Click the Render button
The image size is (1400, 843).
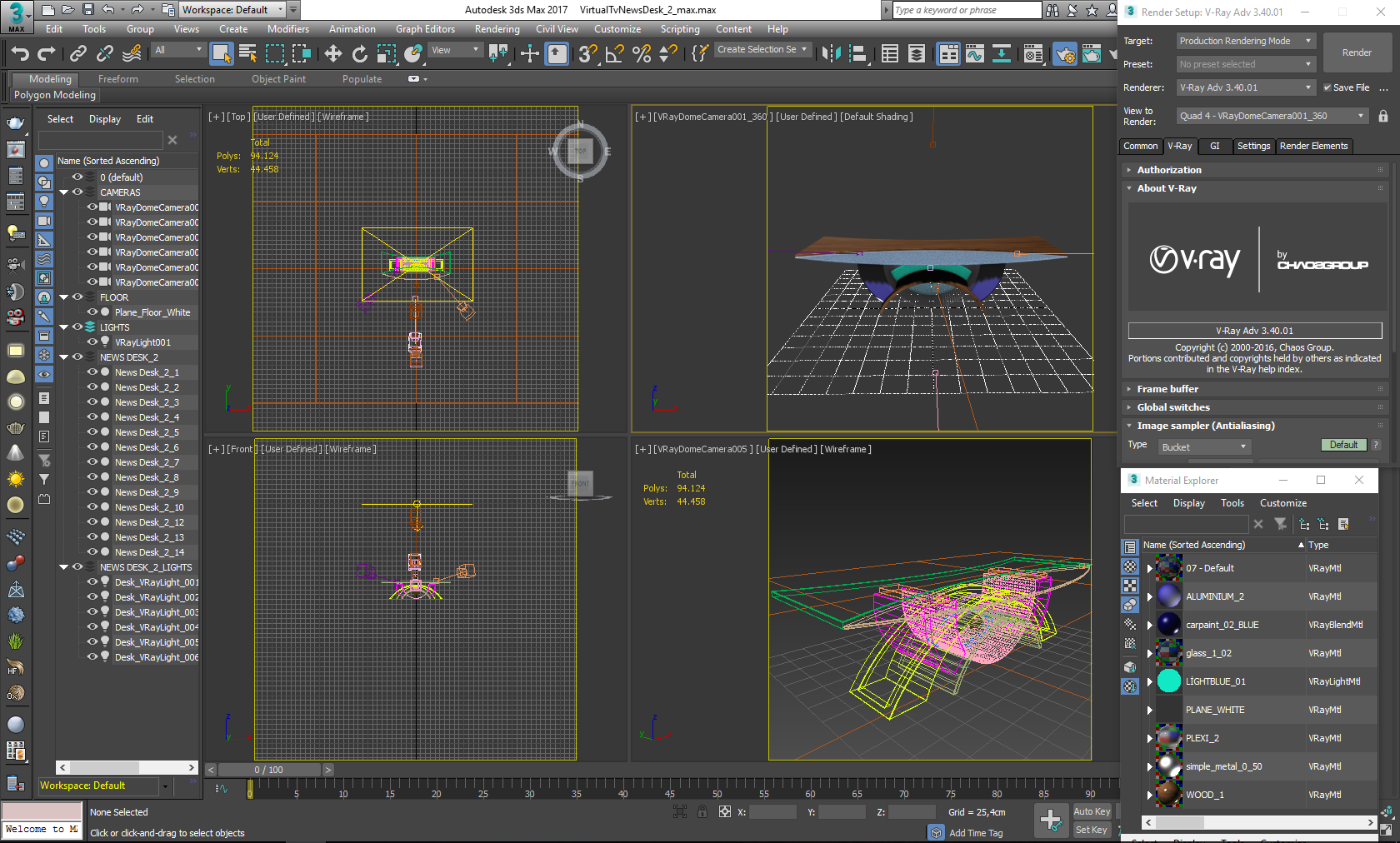click(1356, 52)
